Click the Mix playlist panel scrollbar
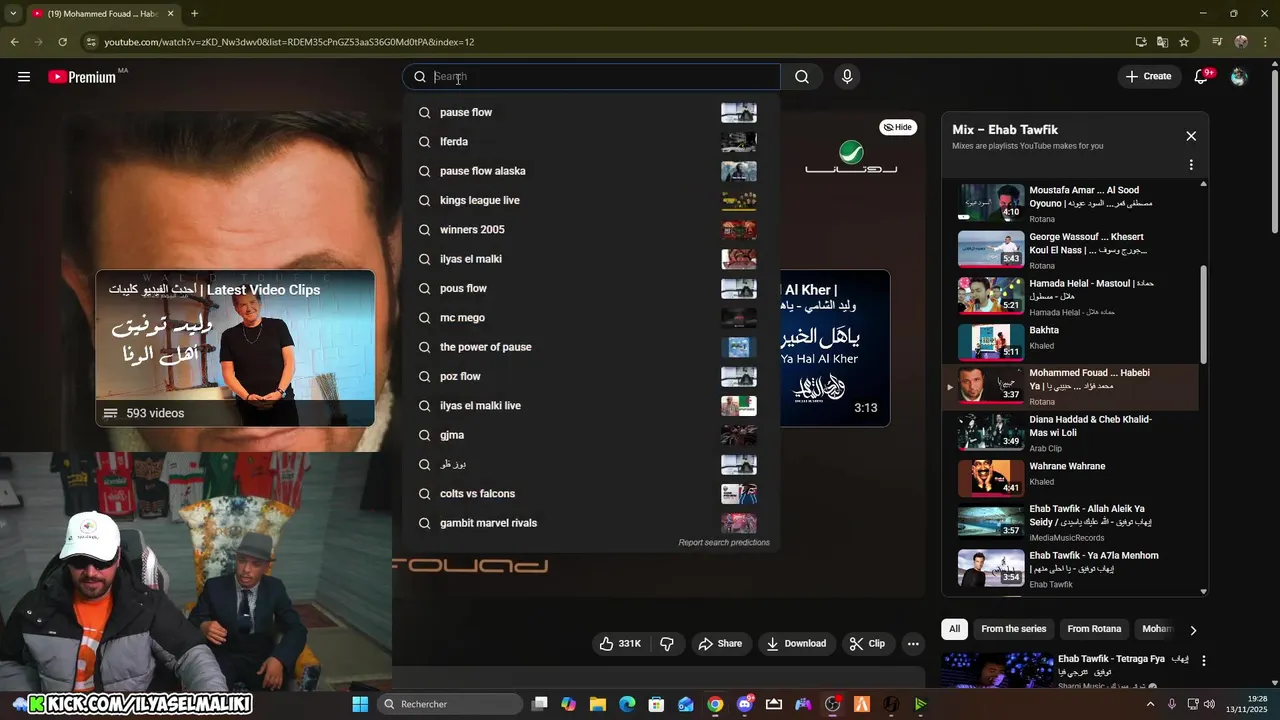Image resolution: width=1280 pixels, height=720 pixels. coord(1204,315)
